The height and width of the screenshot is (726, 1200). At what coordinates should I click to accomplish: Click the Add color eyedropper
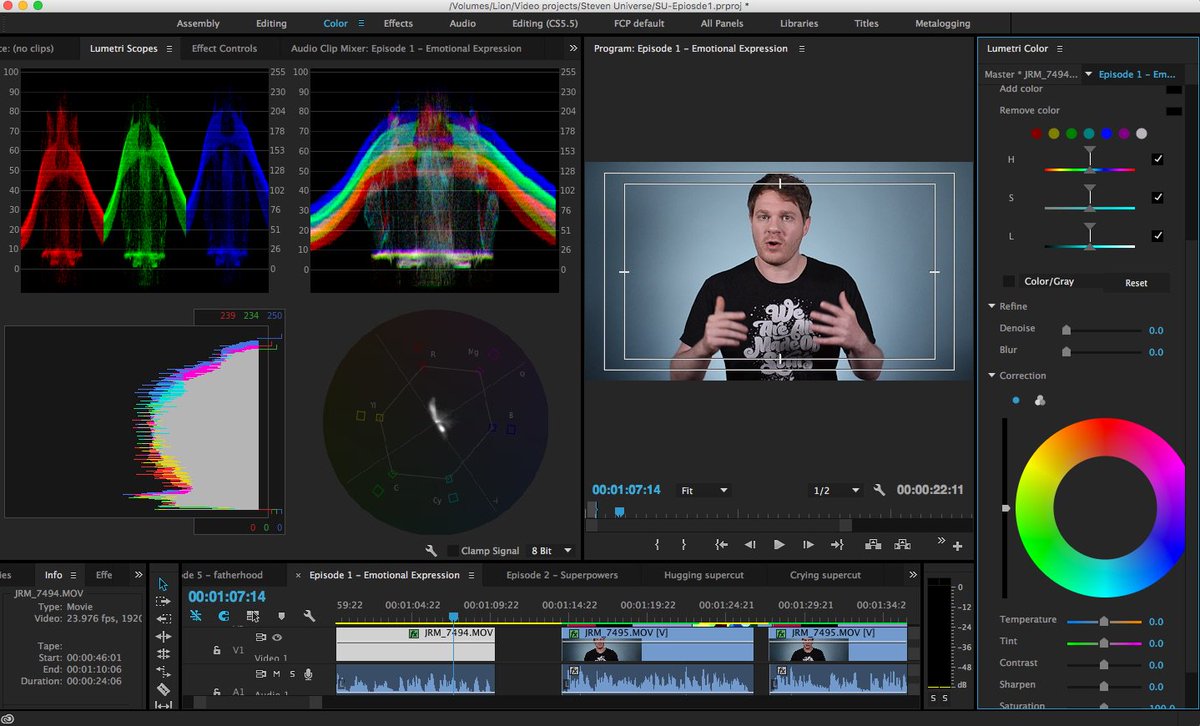[1174, 89]
